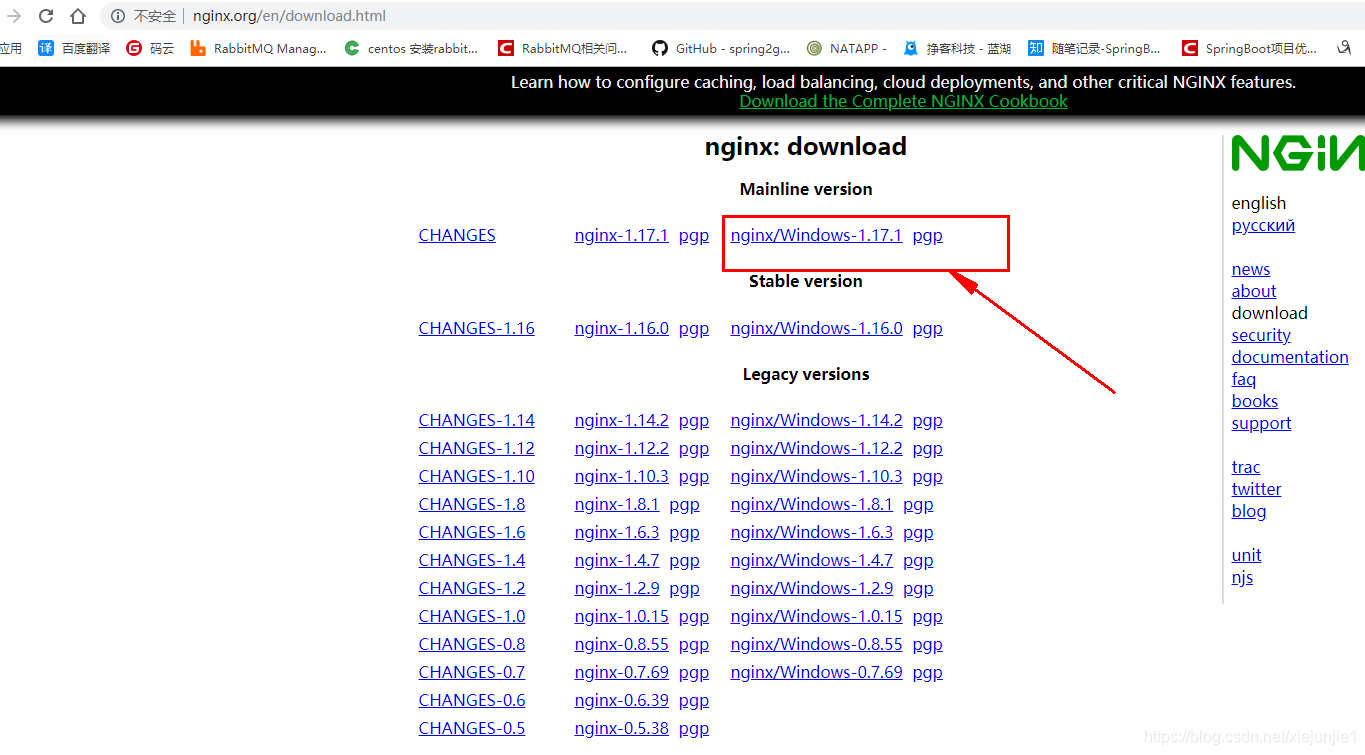Open SpringBoot项目优... bookmark

(1250, 48)
